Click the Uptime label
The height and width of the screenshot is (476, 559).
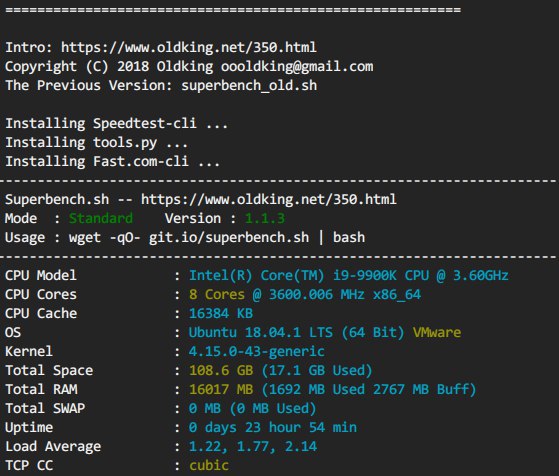29,428
